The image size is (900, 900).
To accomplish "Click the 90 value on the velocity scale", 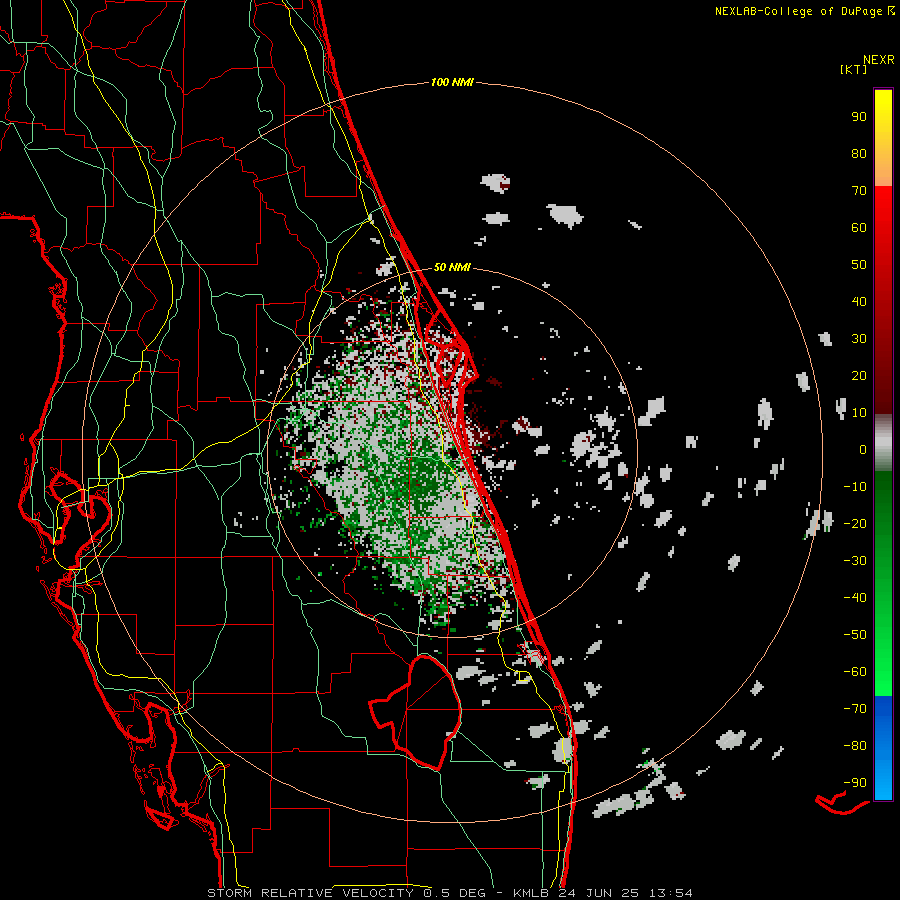I will point(859,117).
